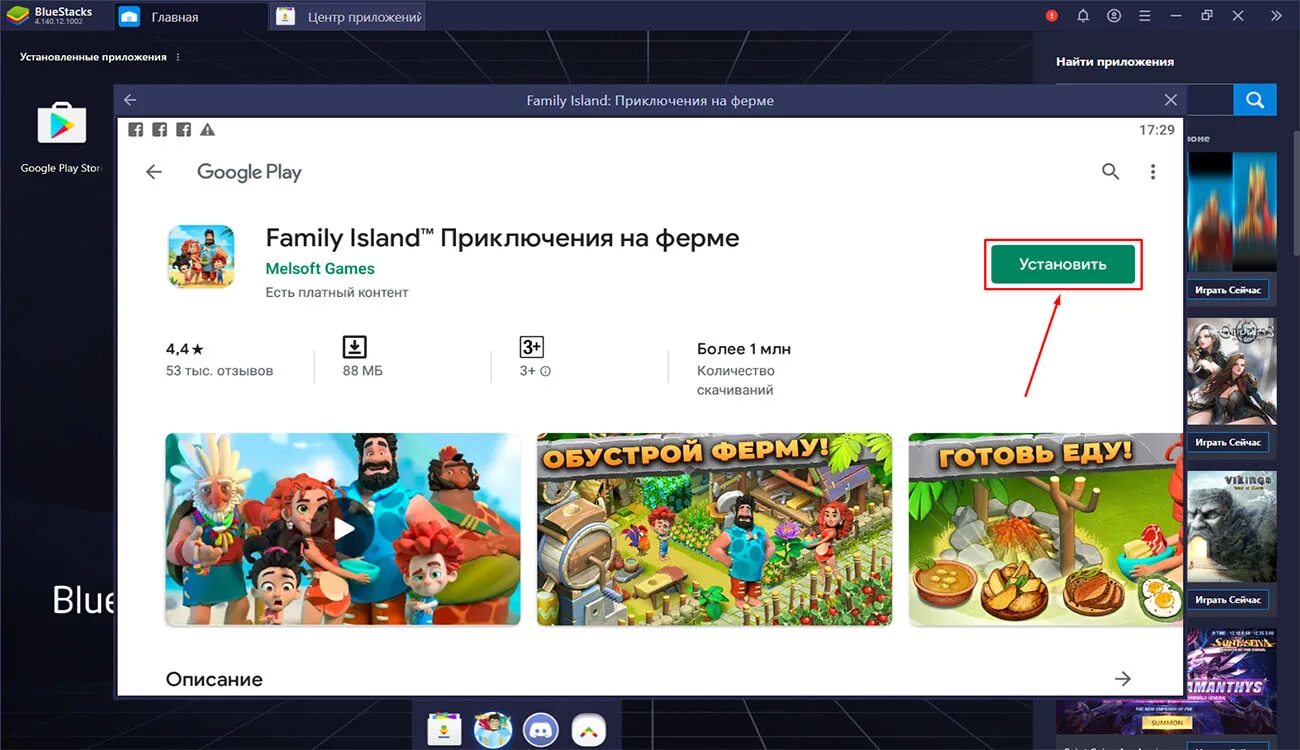The height and width of the screenshot is (750, 1300).
Task: Open the BlueStacks account profile icon
Action: click(x=1114, y=16)
